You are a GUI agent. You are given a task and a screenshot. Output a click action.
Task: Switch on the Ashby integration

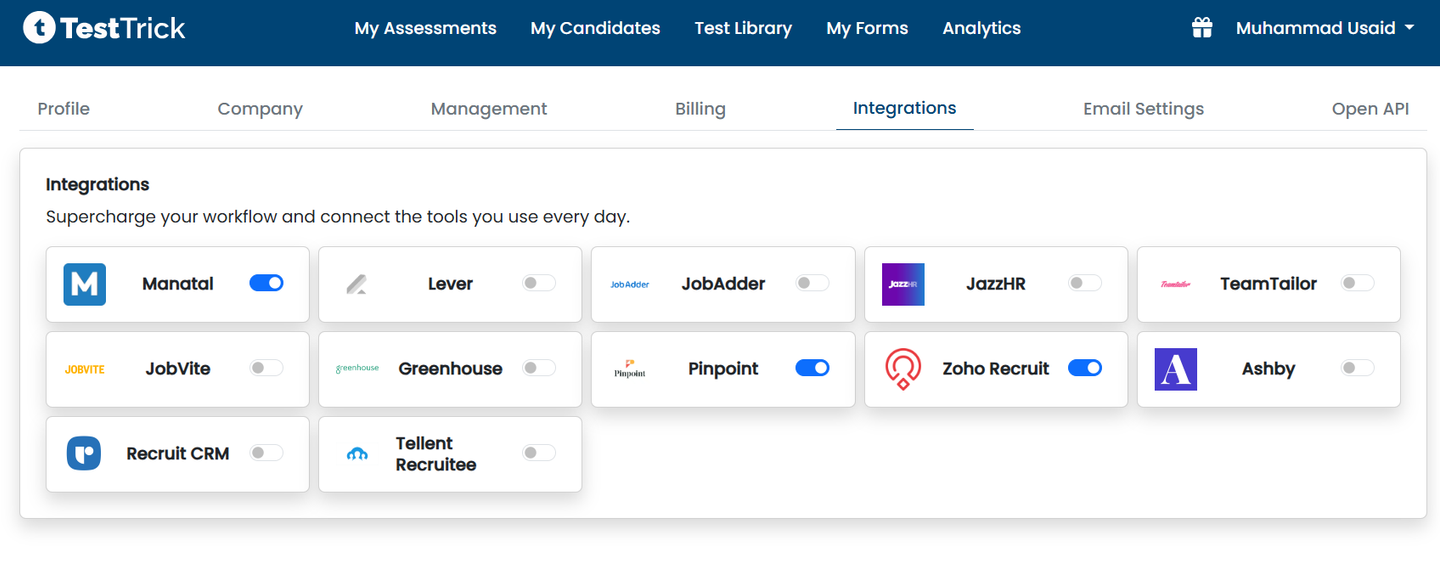1358,368
